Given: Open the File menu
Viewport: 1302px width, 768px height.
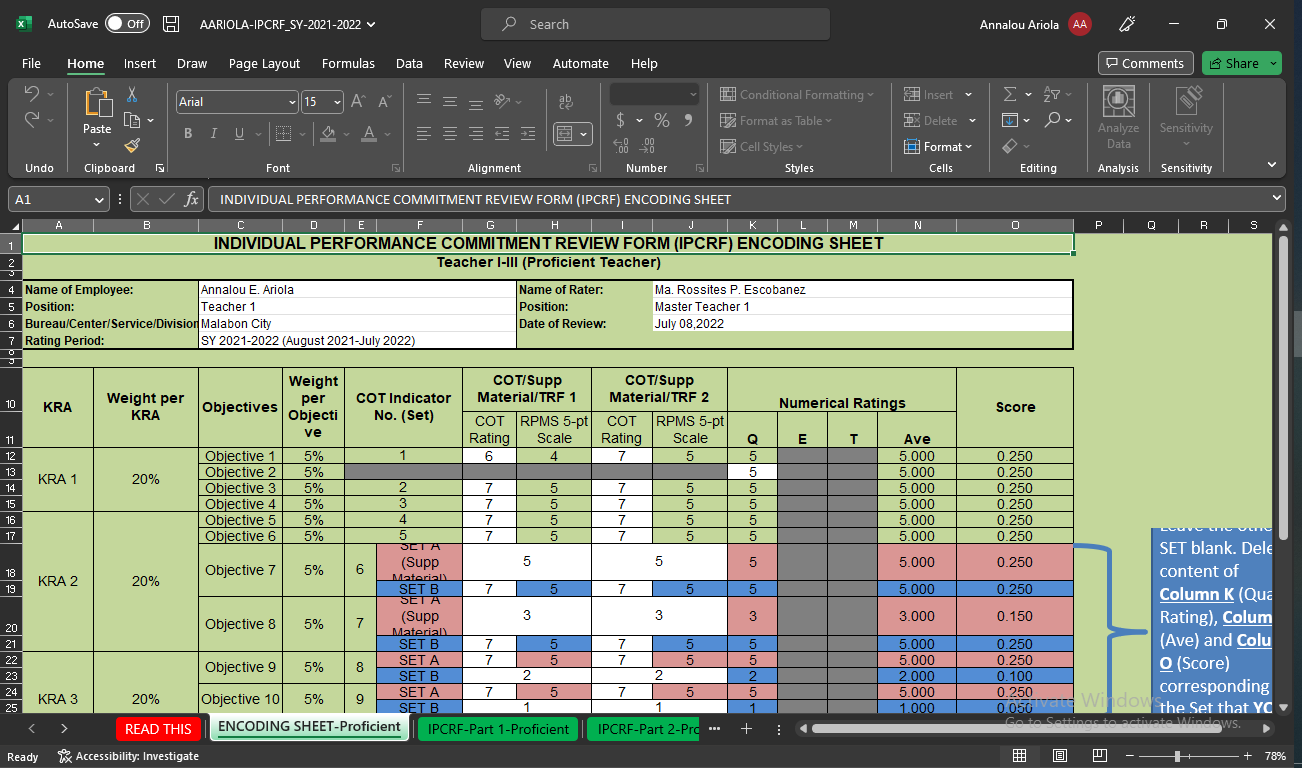Looking at the screenshot, I should 31,63.
